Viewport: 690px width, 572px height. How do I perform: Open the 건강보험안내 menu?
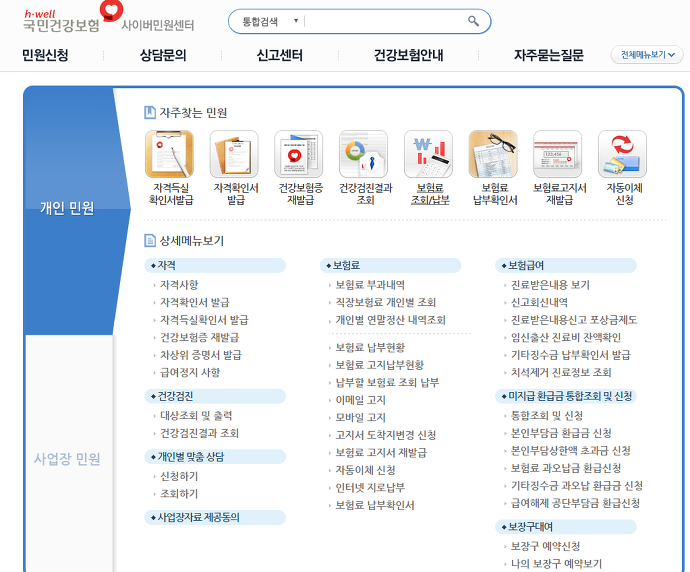pyautogui.click(x=408, y=55)
